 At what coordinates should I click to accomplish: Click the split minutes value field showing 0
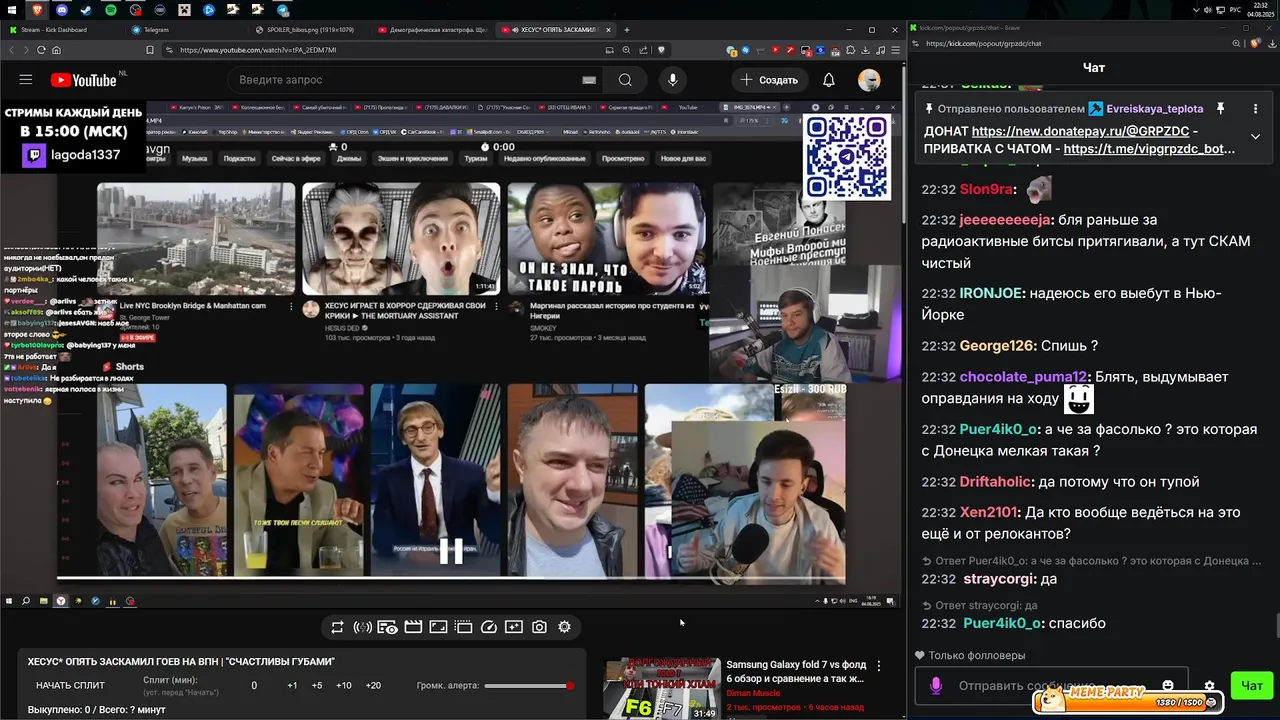point(254,685)
